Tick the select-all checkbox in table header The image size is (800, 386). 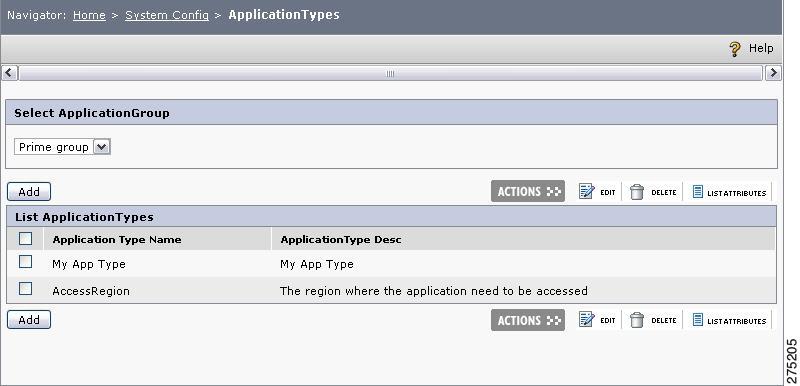pyautogui.click(x=26, y=238)
